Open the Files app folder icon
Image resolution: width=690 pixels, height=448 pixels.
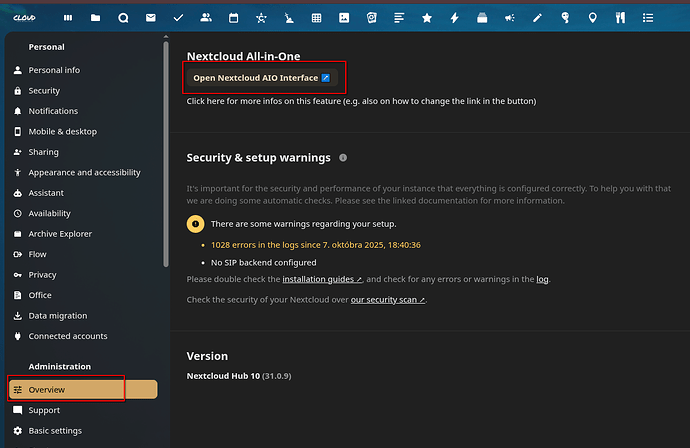tap(95, 18)
